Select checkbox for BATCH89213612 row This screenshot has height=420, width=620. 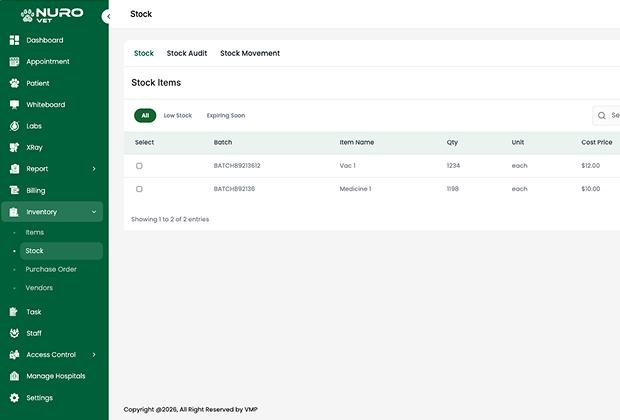(139, 166)
